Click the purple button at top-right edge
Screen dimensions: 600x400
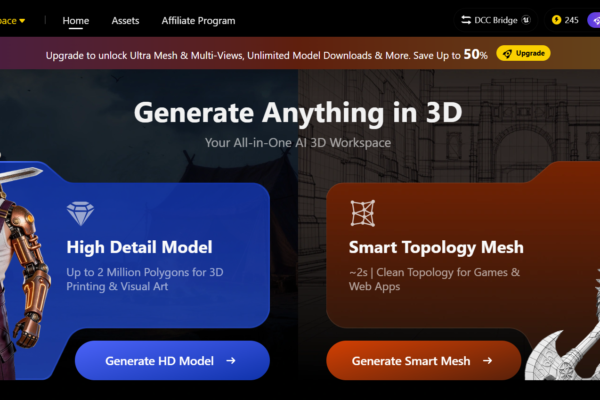[x=594, y=20]
